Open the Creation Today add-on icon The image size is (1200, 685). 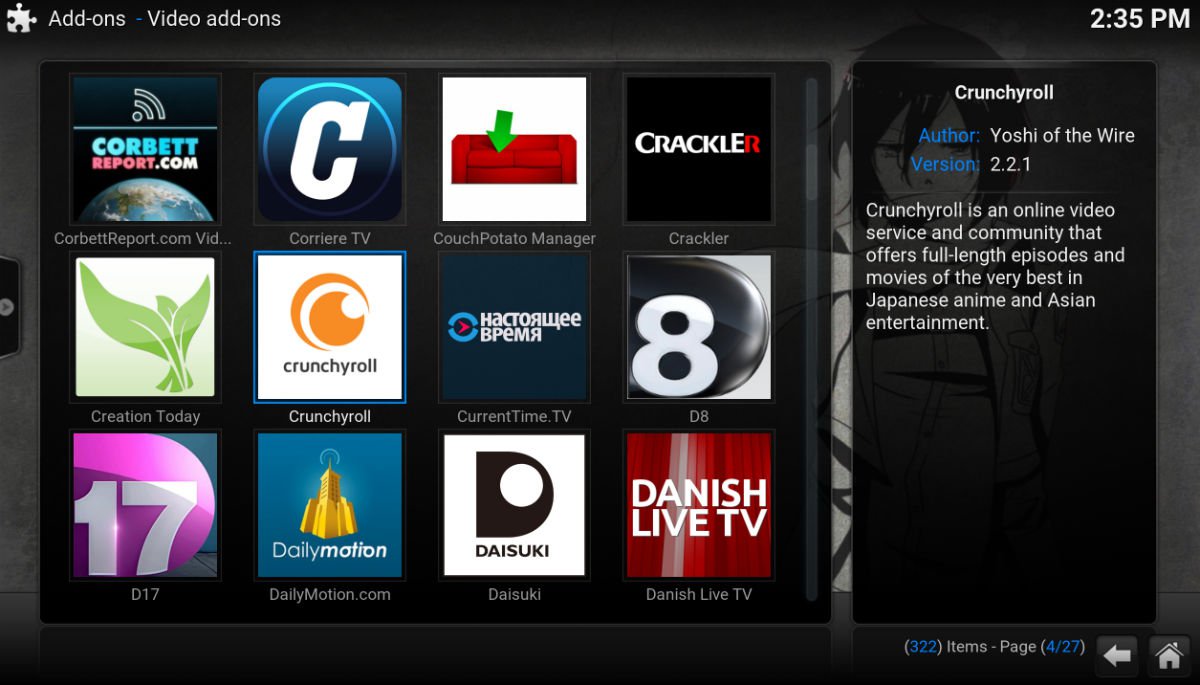(146, 327)
